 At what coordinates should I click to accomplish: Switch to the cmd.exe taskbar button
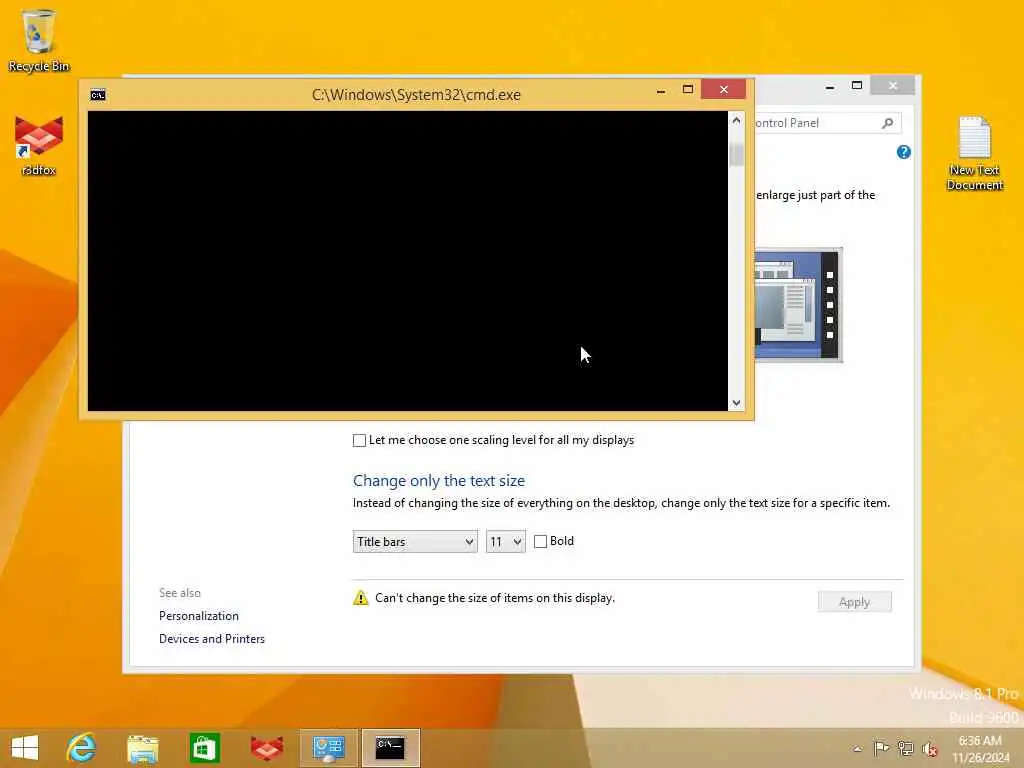click(x=391, y=748)
